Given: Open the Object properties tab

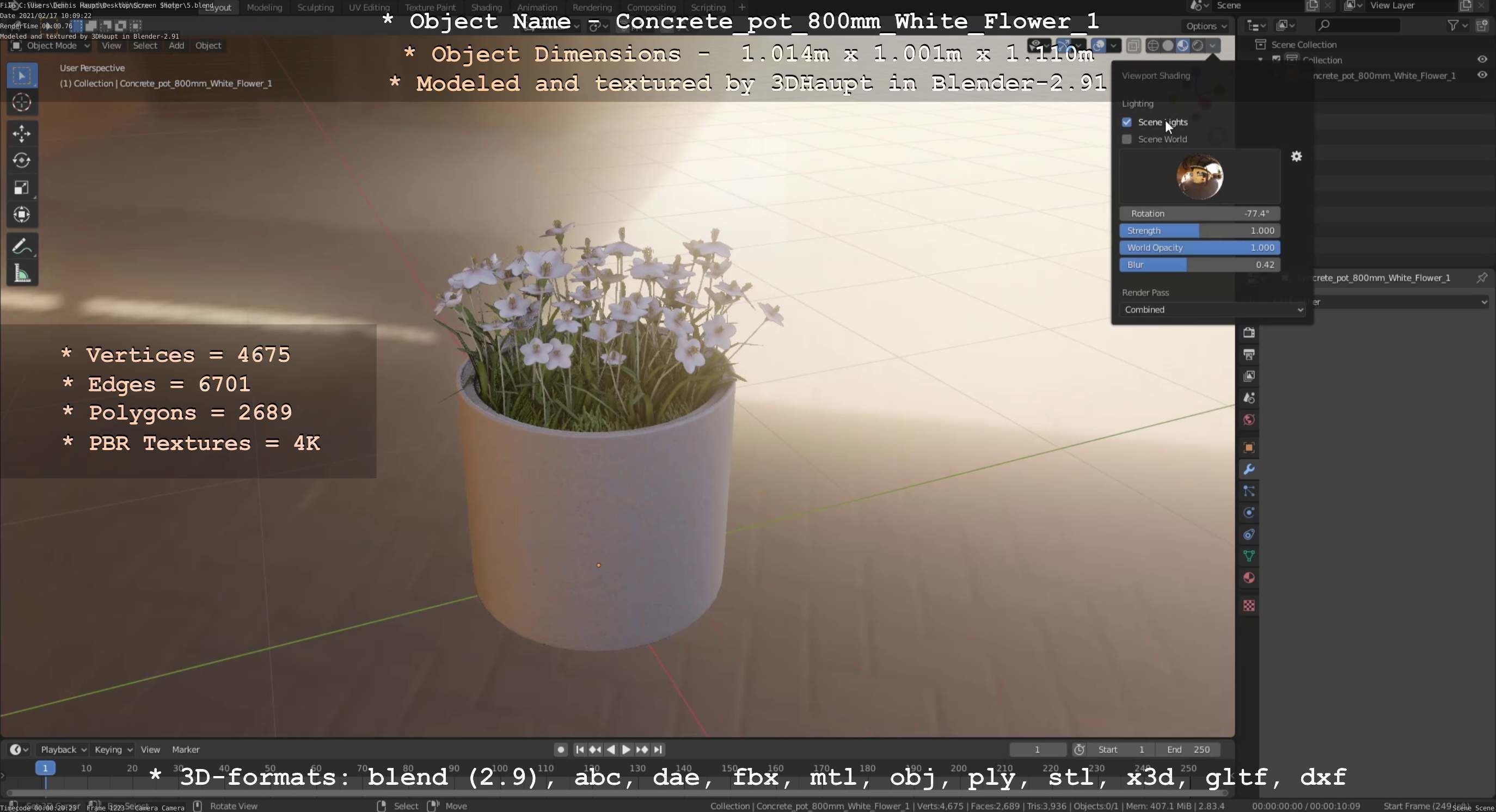Looking at the screenshot, I should (1249, 447).
